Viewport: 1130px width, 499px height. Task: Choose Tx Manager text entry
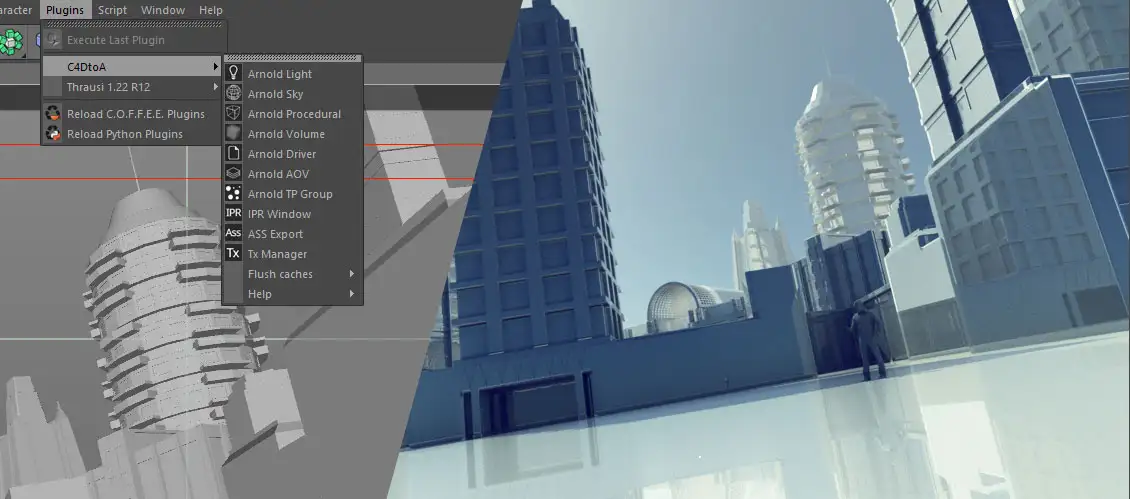[x=277, y=254]
